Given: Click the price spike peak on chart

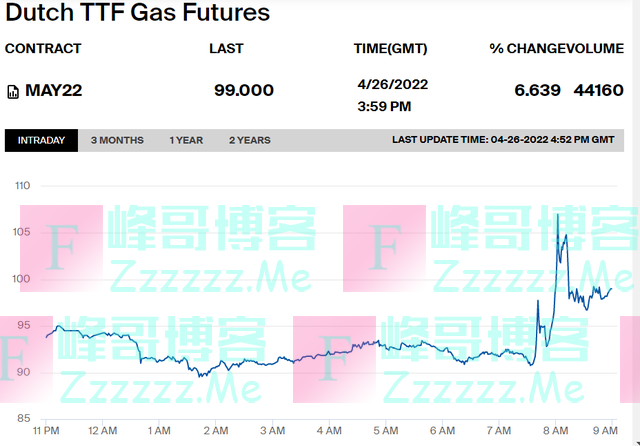Looking at the screenshot, I should (x=557, y=214).
